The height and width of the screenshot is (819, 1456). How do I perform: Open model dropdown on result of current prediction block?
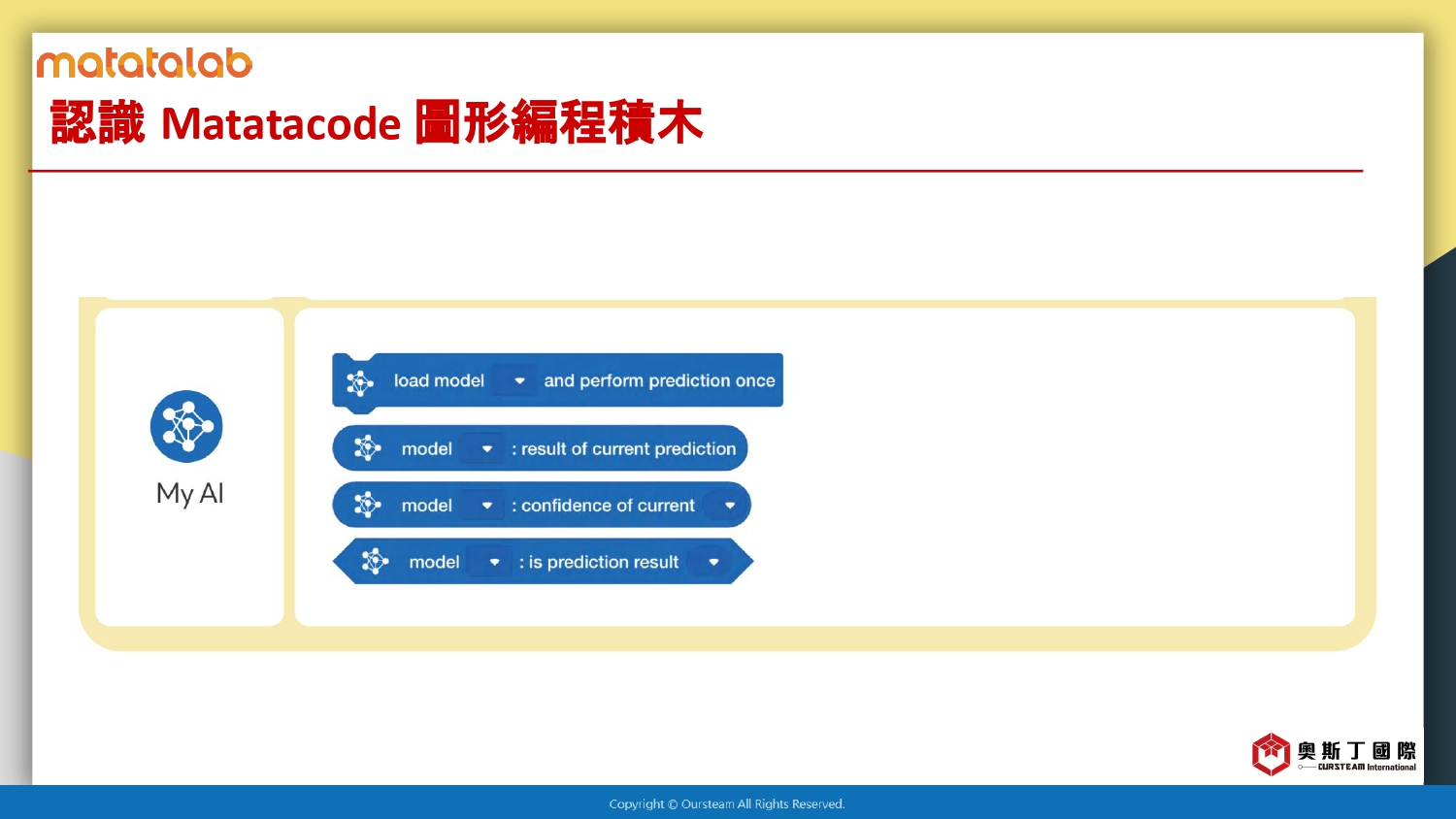[481, 448]
